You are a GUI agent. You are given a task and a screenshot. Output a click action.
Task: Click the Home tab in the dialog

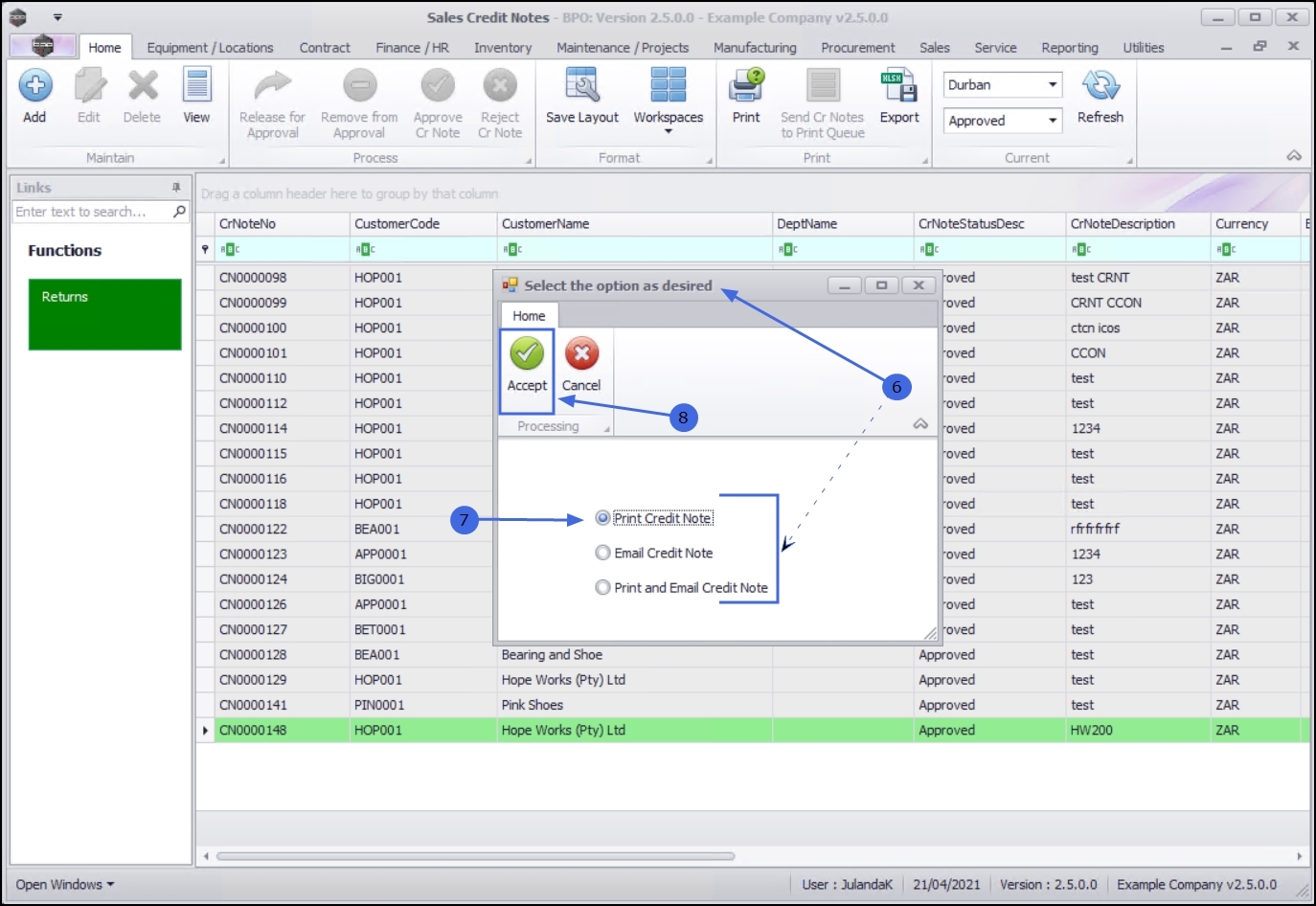[529, 316]
